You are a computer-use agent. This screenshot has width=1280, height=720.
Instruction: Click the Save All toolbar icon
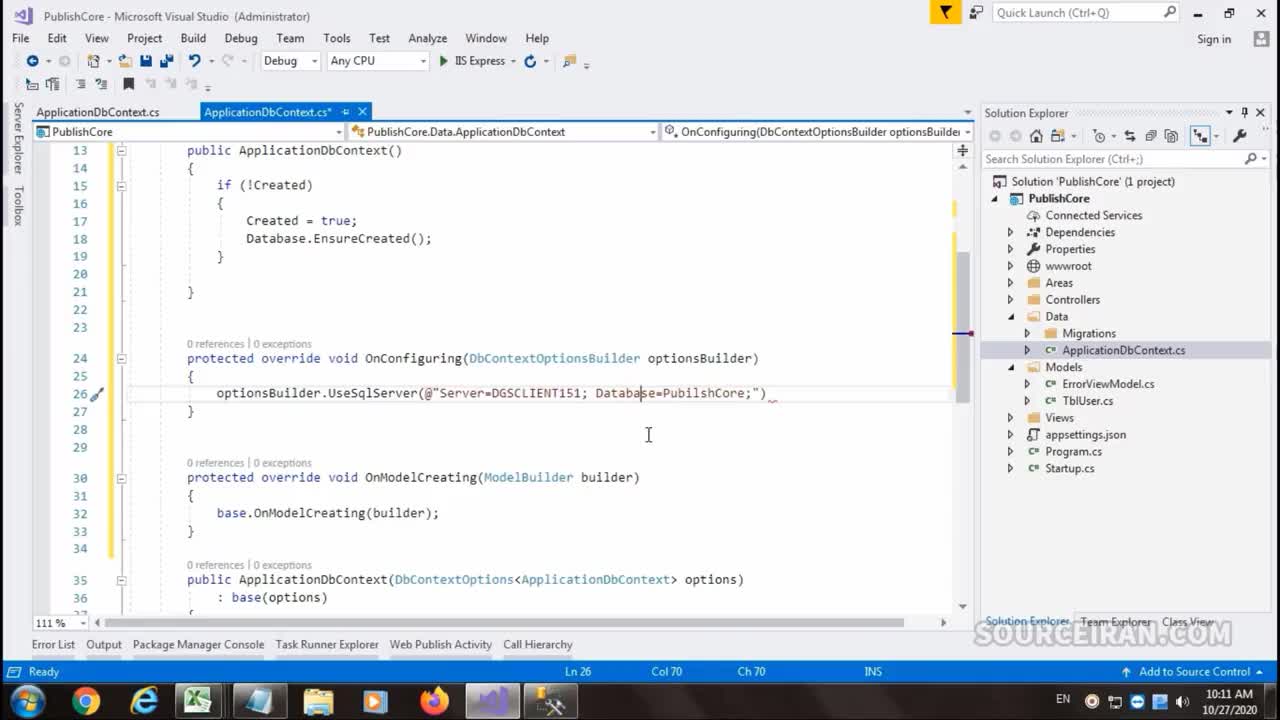(168, 61)
